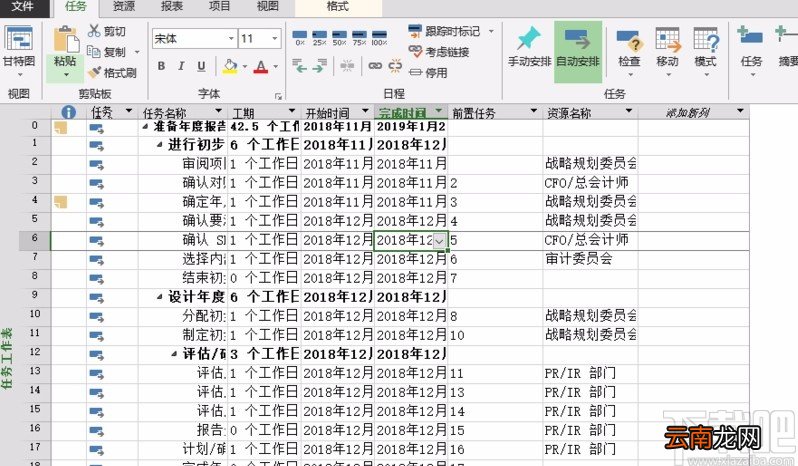Image resolution: width=798 pixels, height=466 pixels.
Task: Open the font size 11 dropdown
Action: pyautogui.click(x=274, y=39)
